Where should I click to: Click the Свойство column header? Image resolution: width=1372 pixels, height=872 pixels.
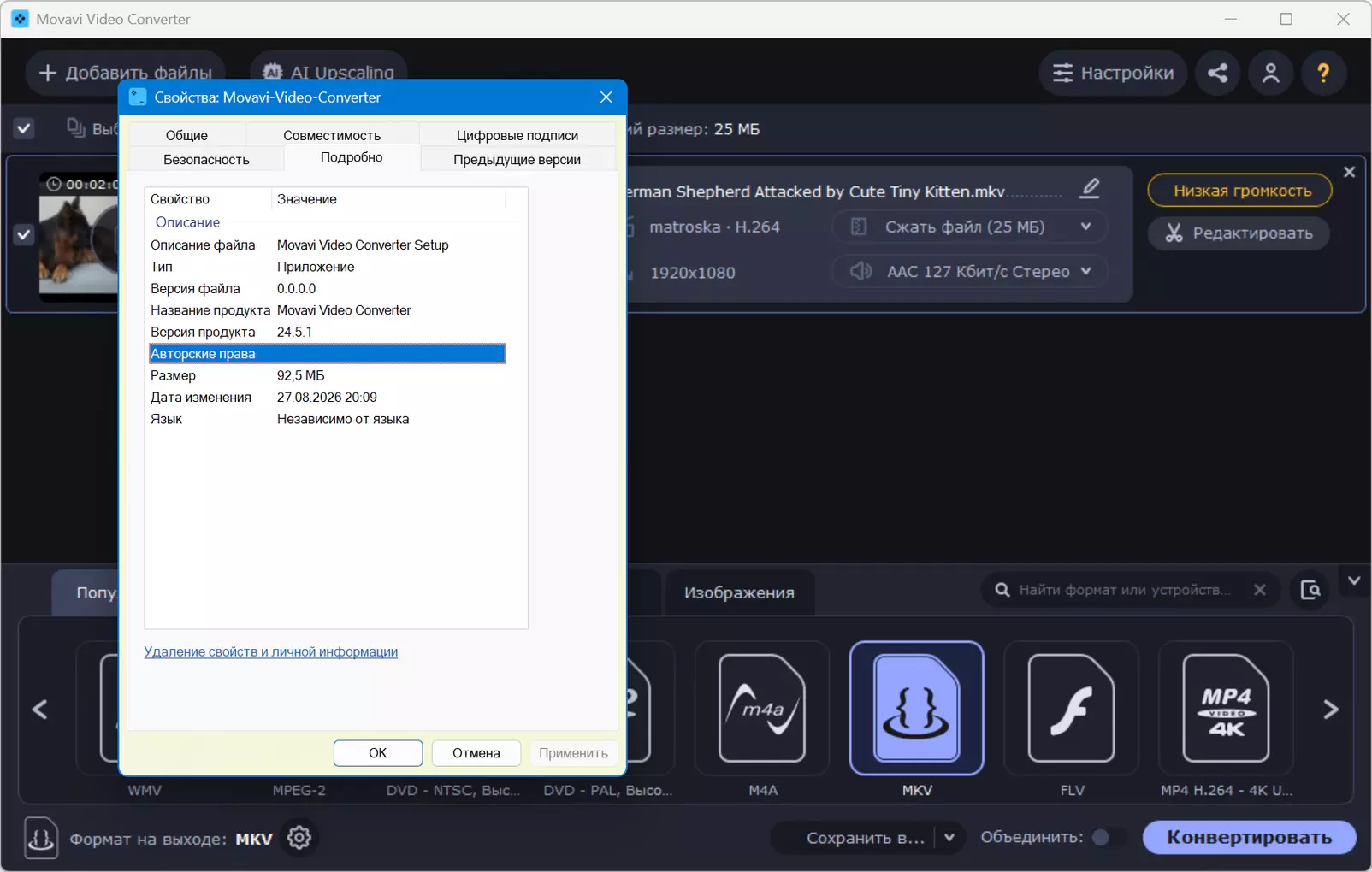(x=210, y=199)
